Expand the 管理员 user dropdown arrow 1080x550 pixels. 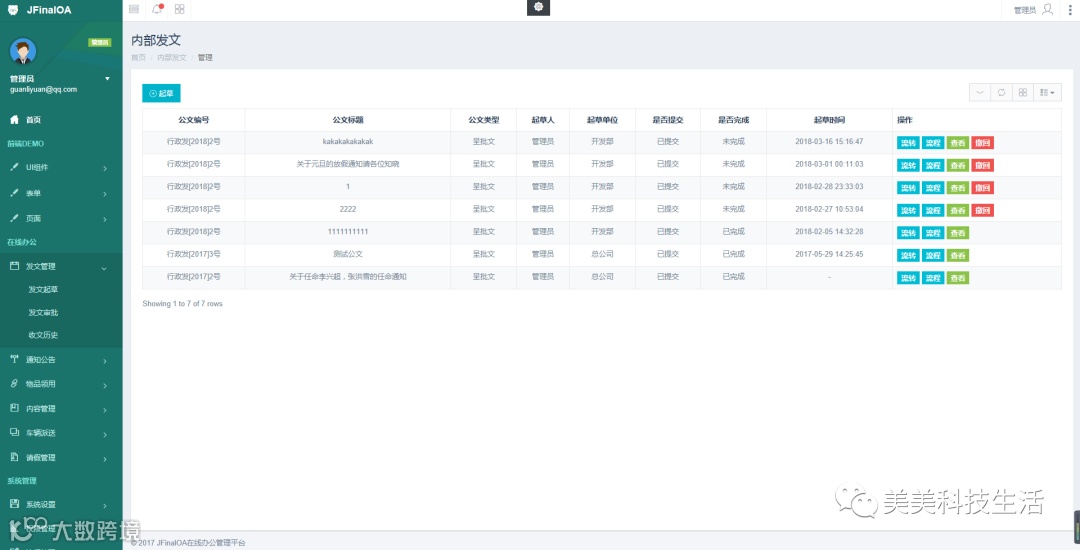point(107,79)
